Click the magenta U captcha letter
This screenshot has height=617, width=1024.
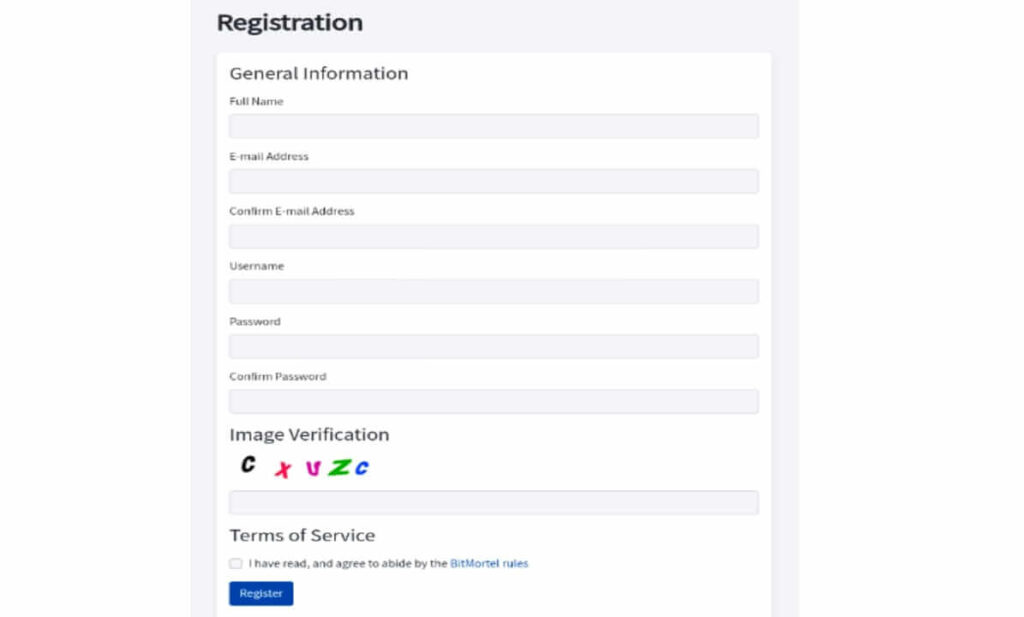pyautogui.click(x=313, y=468)
